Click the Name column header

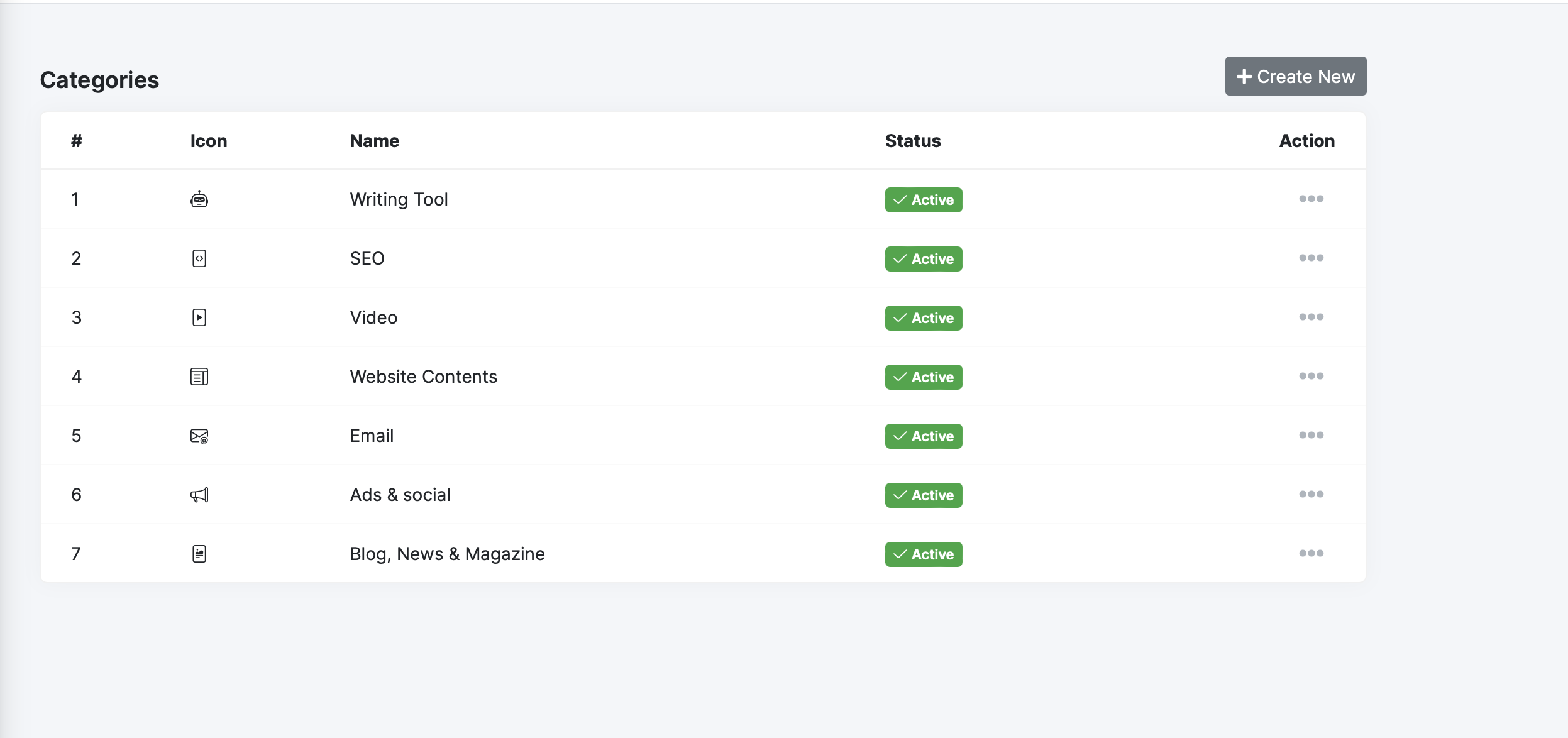(374, 141)
